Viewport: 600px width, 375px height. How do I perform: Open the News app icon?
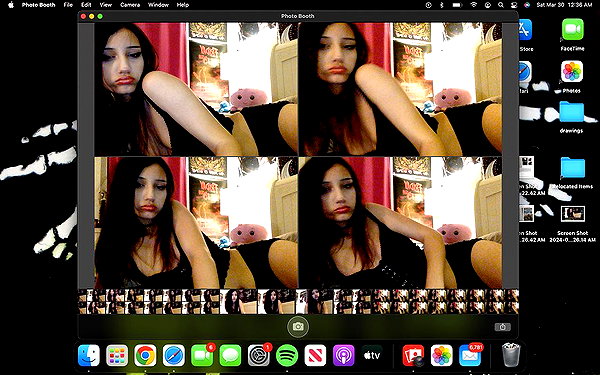coord(315,355)
